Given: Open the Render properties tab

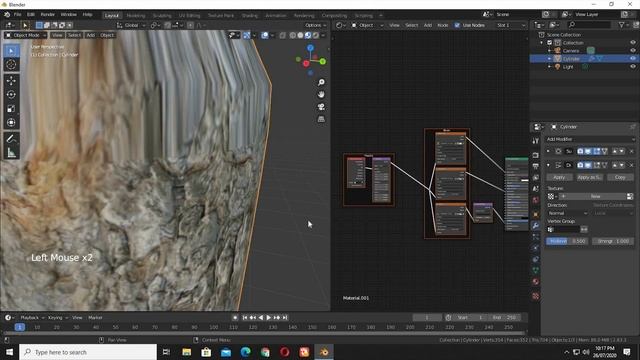Looking at the screenshot, I should (536, 155).
